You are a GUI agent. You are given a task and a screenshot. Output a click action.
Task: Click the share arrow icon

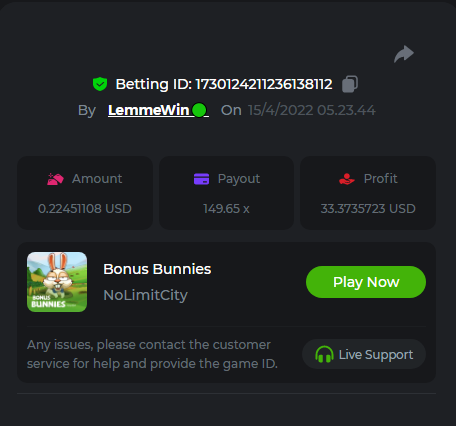[x=404, y=54]
